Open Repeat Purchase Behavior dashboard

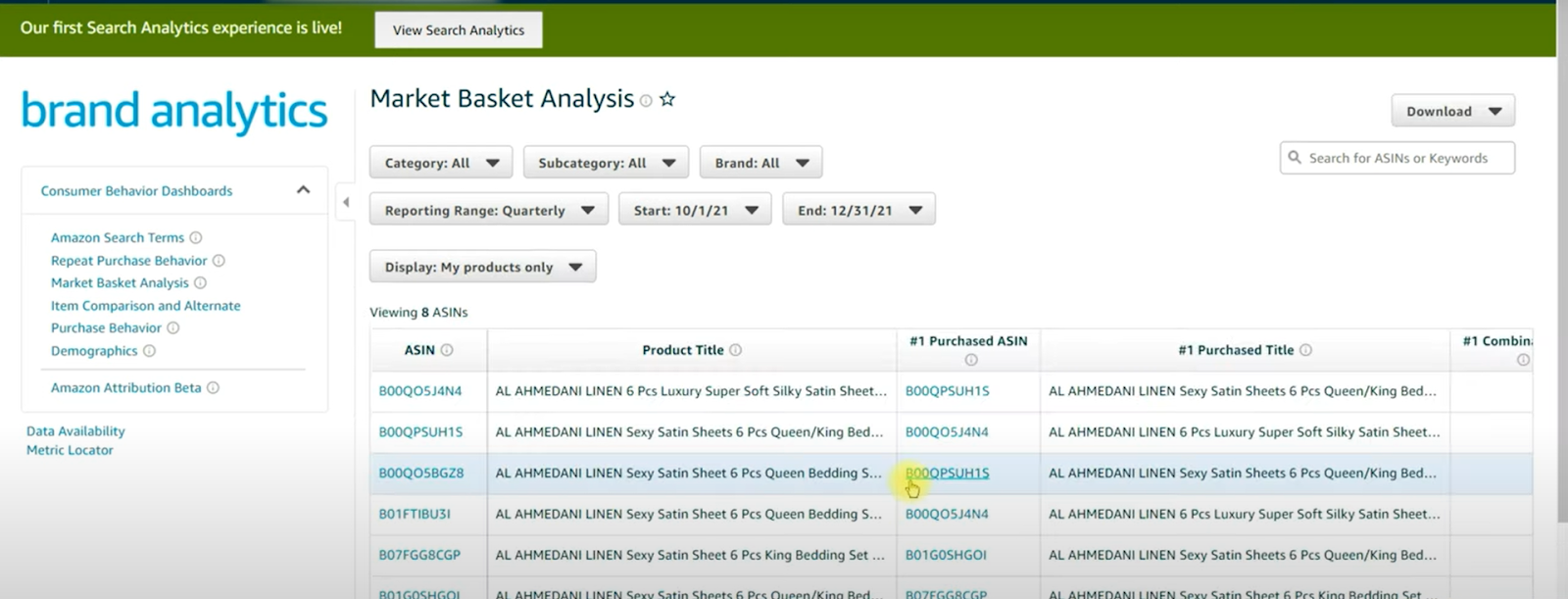129,261
